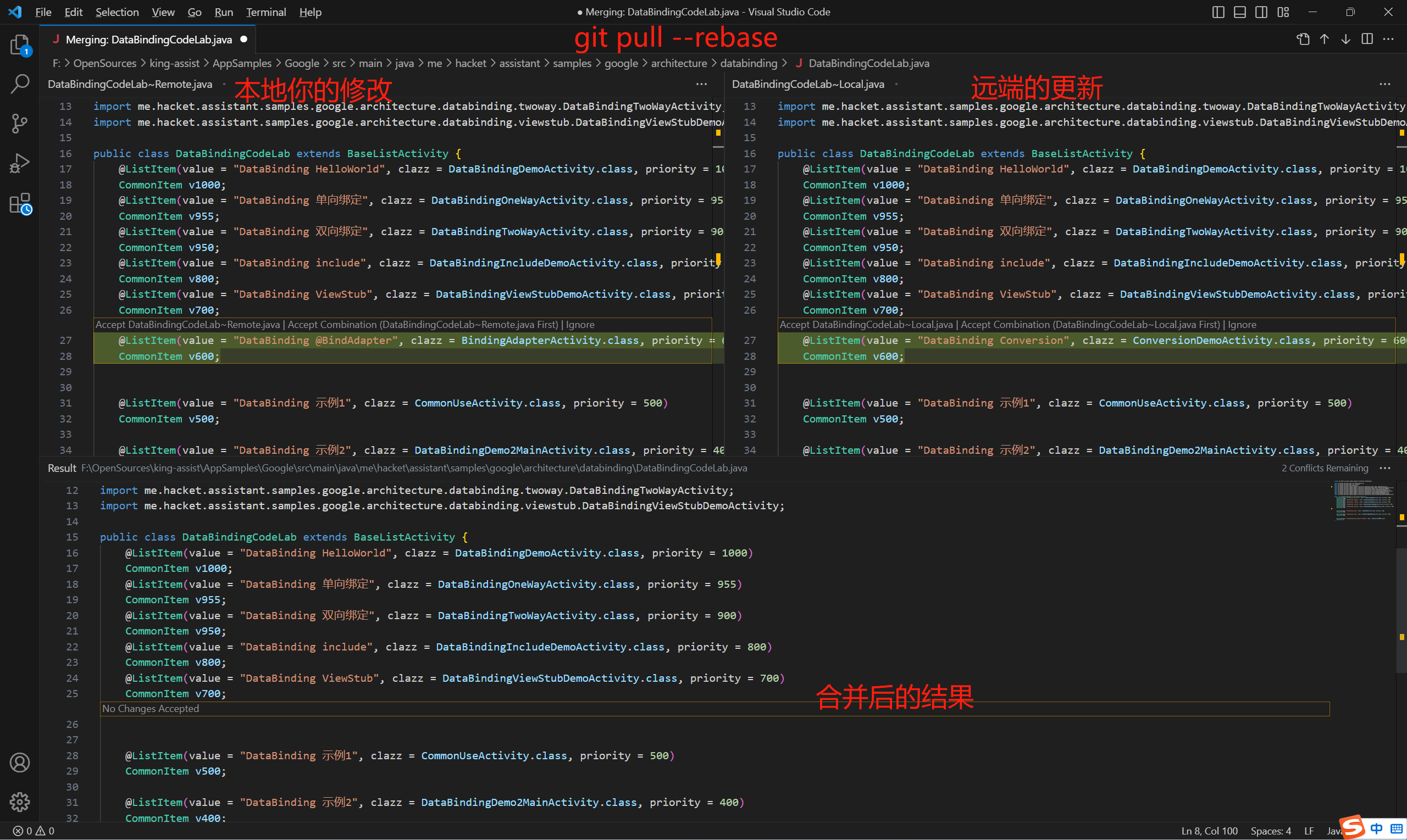Toggle secondary side bar layout icon
The width and height of the screenshot is (1407, 840).
[1261, 12]
